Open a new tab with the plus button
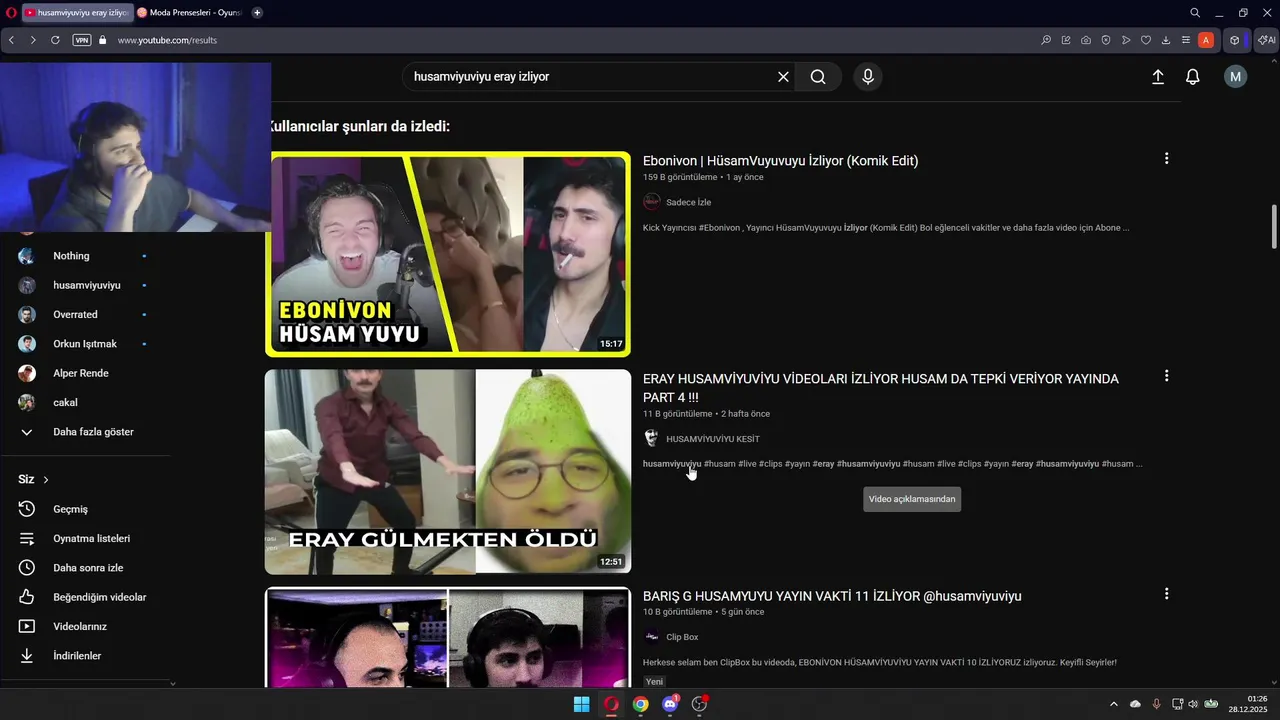 (257, 13)
